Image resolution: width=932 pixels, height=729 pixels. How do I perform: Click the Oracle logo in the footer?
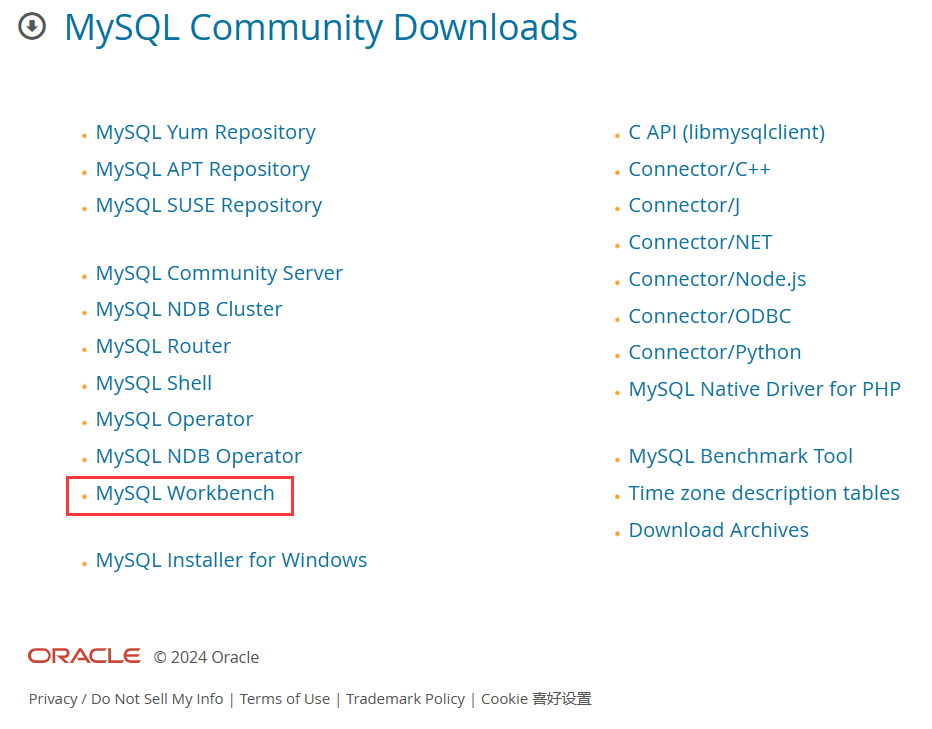(84, 656)
